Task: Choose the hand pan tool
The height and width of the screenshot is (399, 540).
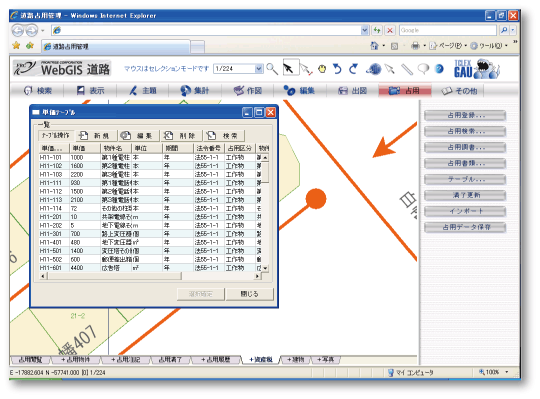Action: pyautogui.click(x=322, y=69)
